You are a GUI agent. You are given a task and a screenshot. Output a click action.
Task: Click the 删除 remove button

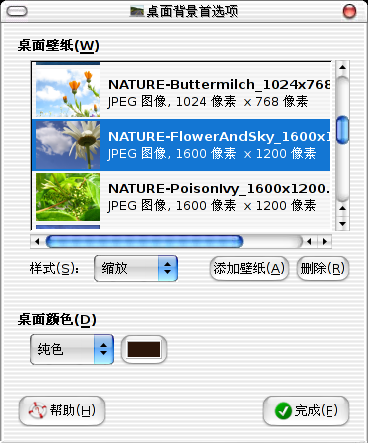pos(323,268)
